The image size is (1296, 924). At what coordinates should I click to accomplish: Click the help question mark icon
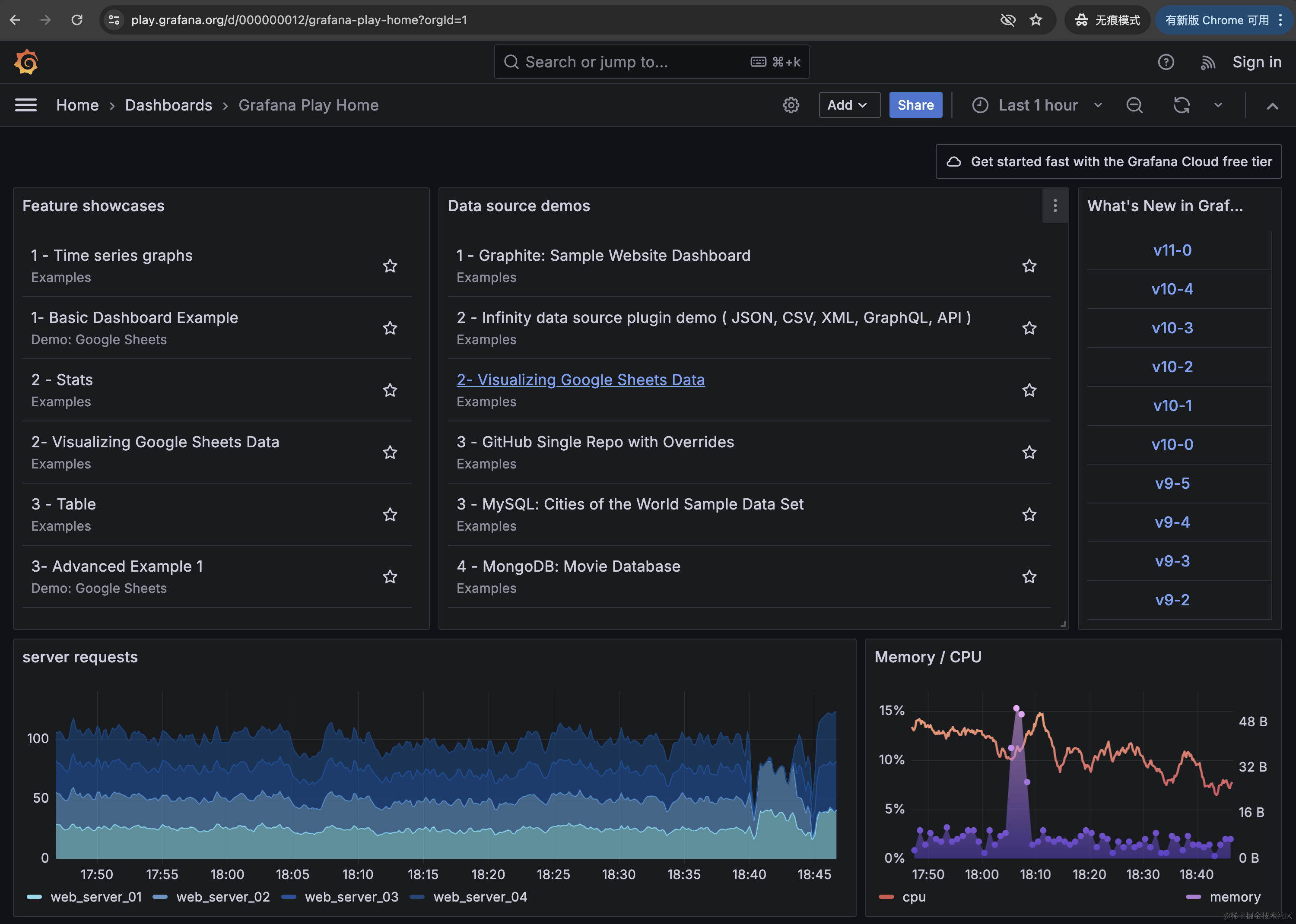tap(1166, 62)
